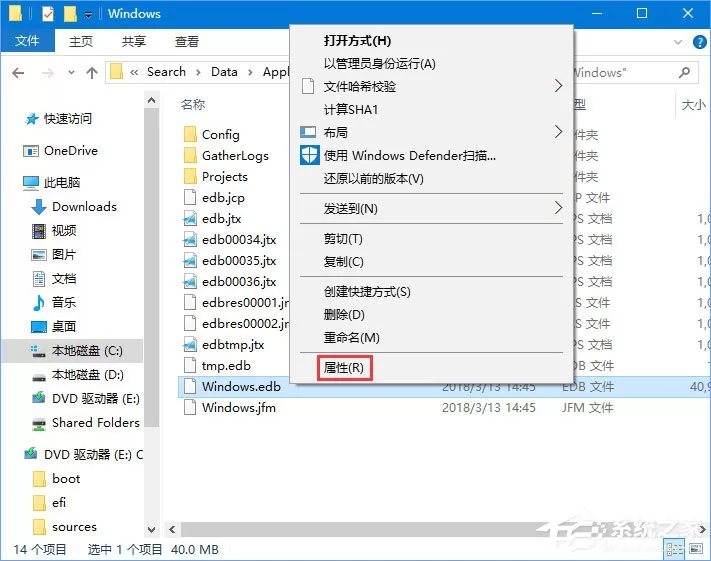The width and height of the screenshot is (711, 561).
Task: Click the back navigation arrow
Action: [x=18, y=73]
